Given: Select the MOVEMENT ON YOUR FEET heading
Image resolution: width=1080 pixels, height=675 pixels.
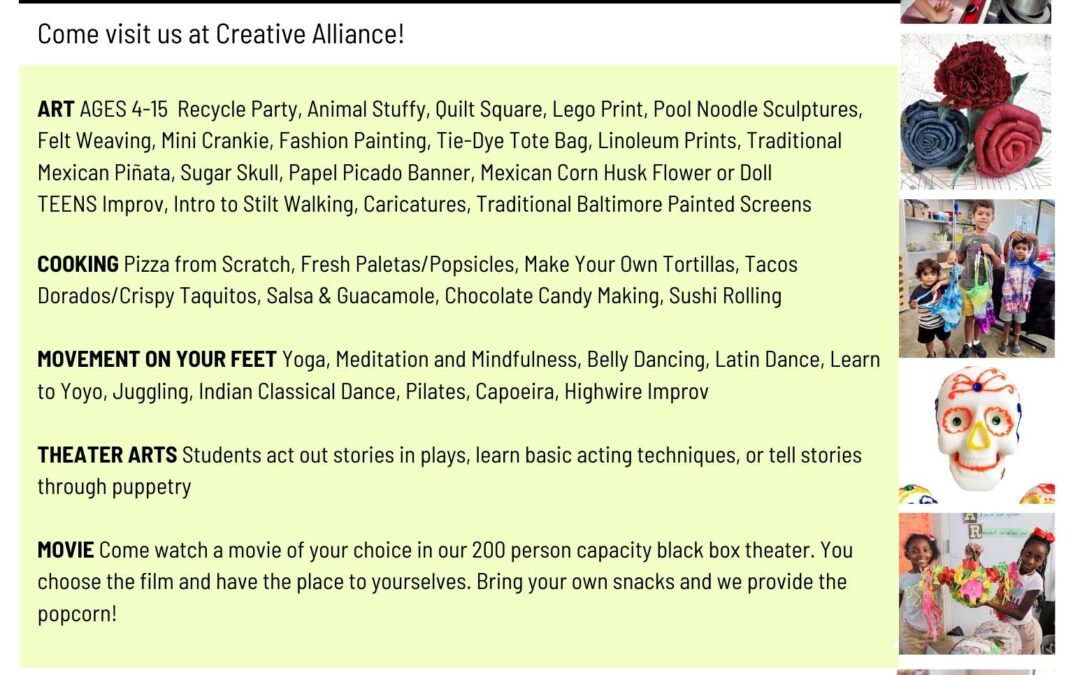Looking at the screenshot, I should click(157, 359).
